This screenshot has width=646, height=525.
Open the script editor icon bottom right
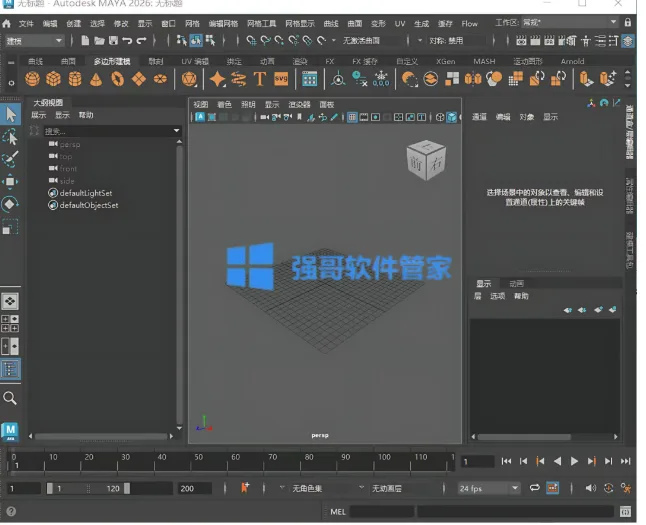tap(625, 512)
